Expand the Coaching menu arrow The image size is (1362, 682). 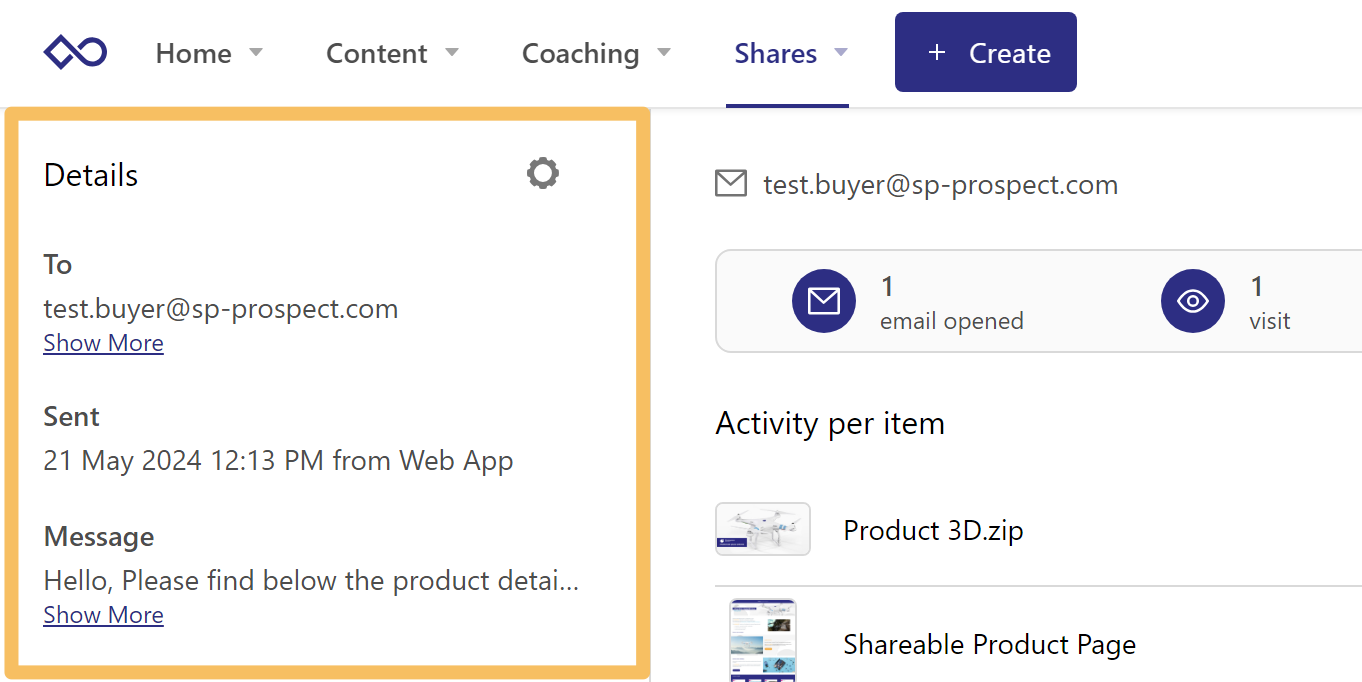[664, 52]
